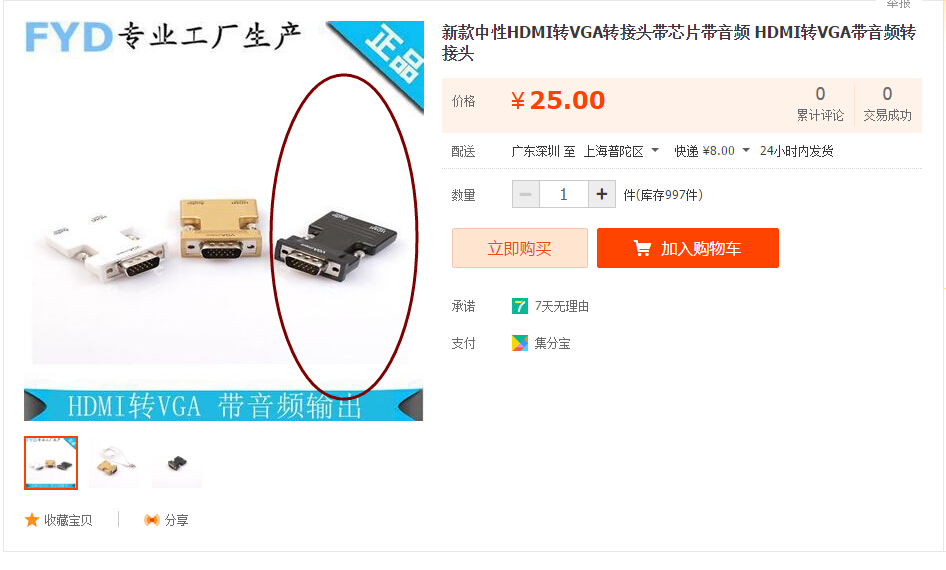946x570 pixels.
Task: Click the green 7-day return icon
Action: point(519,306)
